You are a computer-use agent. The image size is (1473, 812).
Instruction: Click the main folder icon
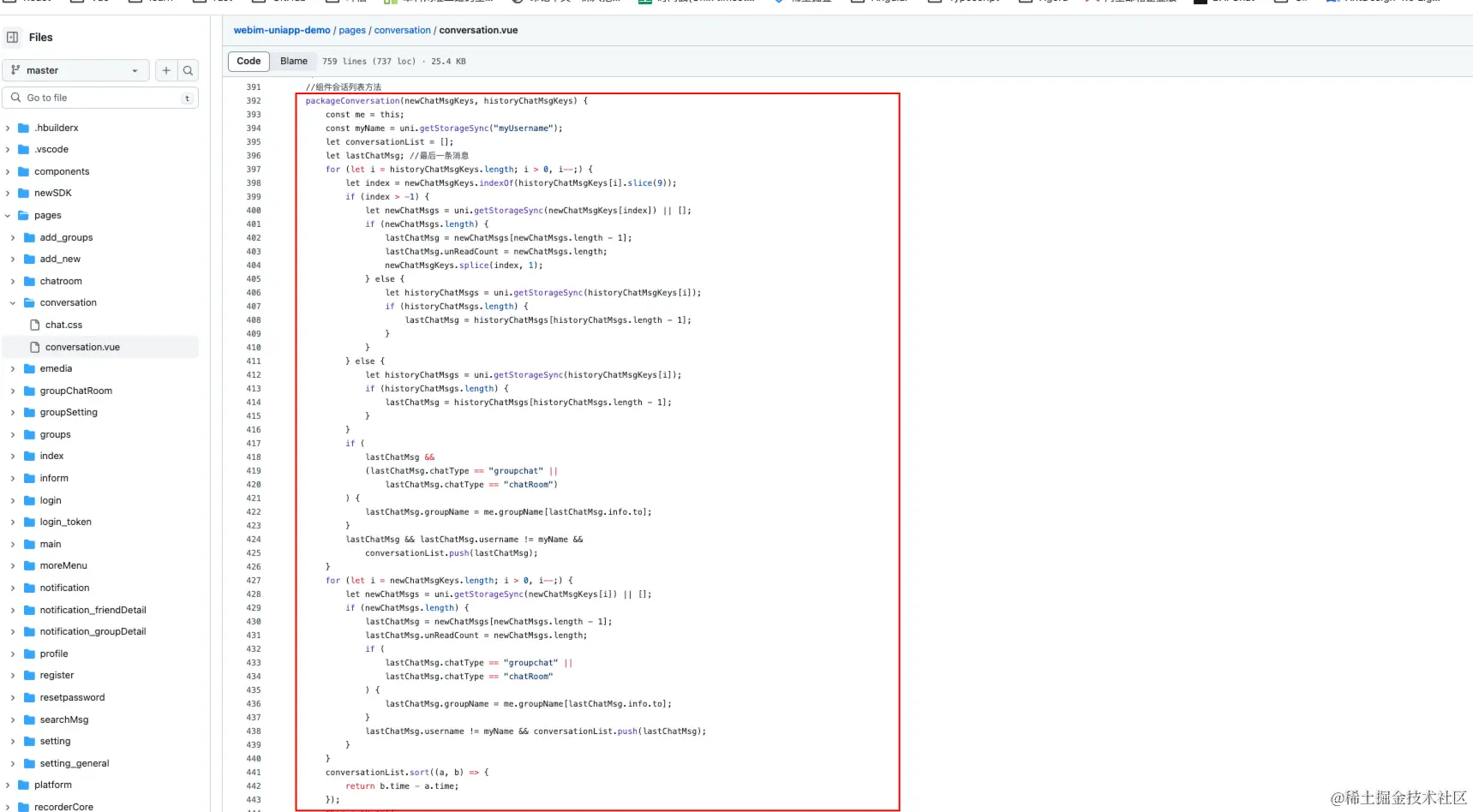tap(29, 544)
